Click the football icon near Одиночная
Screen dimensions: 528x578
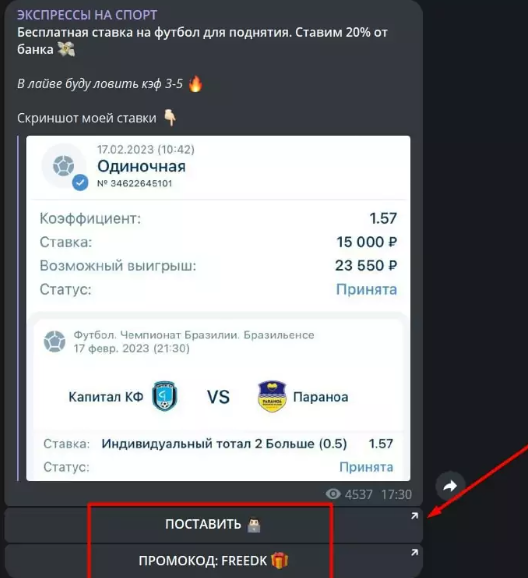coord(63,166)
